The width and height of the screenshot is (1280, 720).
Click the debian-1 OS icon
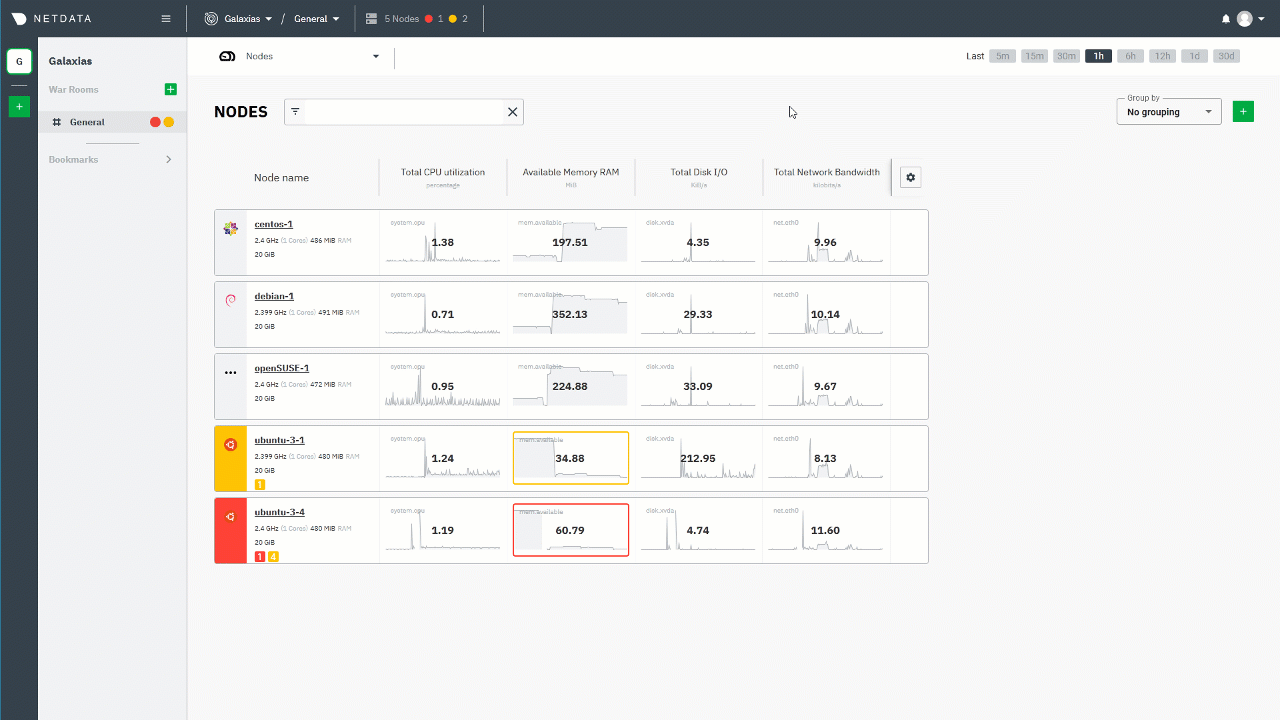coord(231,300)
